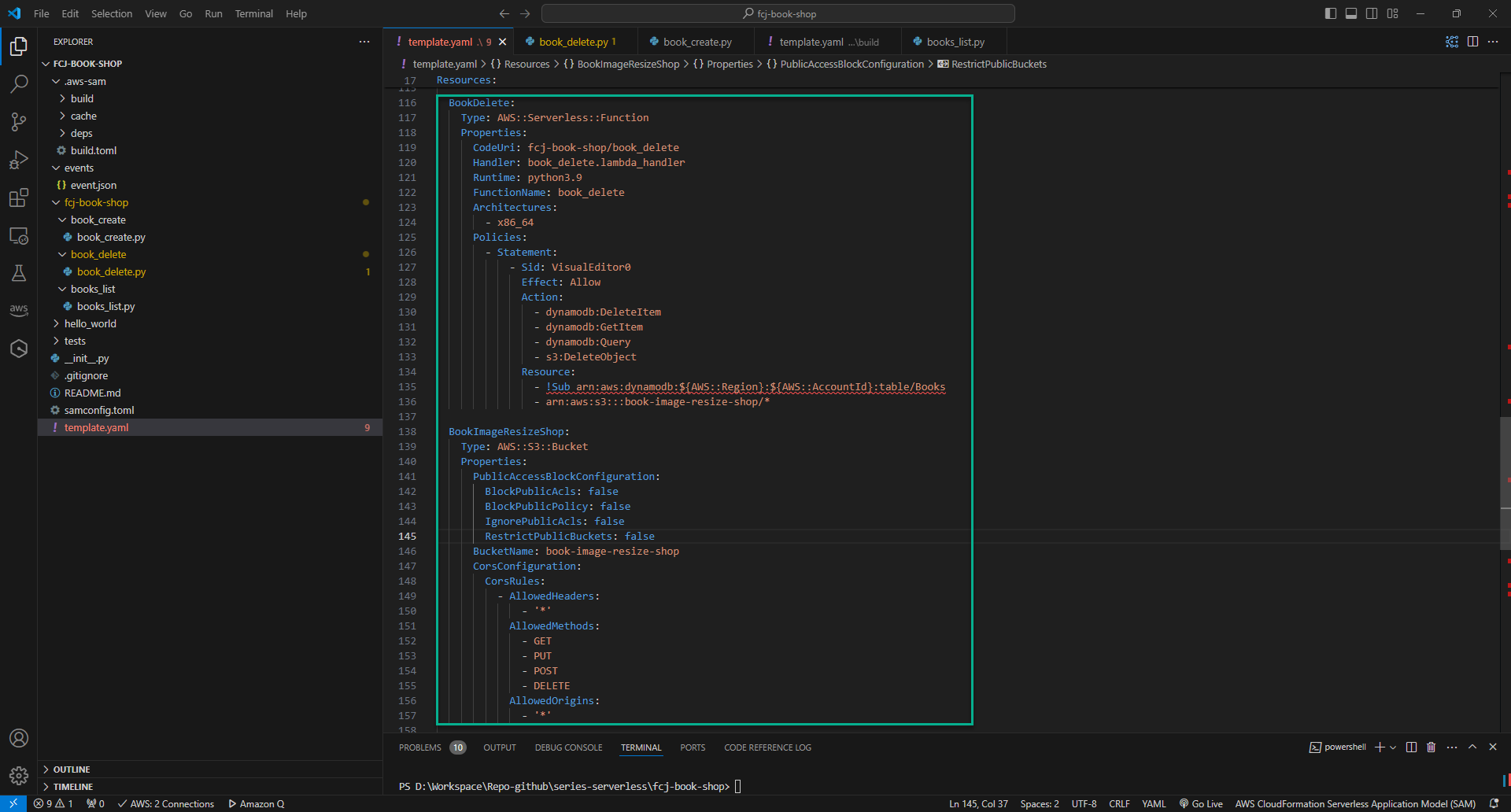Open more editor actions ellipsis
Screen dimensions: 1511x812
tap(1493, 42)
